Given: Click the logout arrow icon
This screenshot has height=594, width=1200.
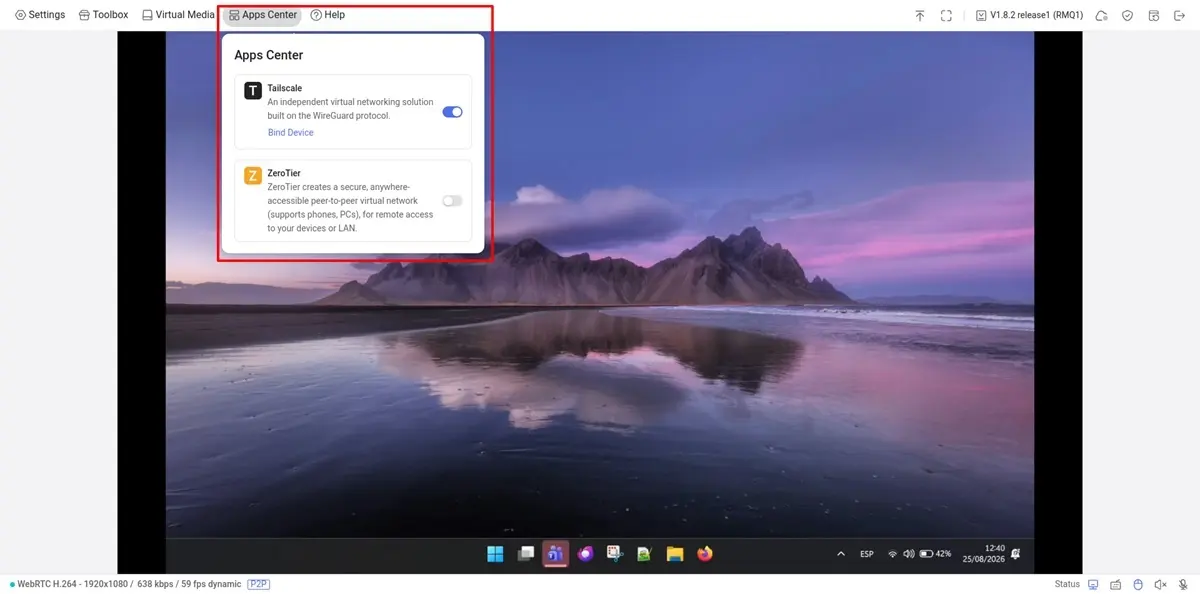Looking at the screenshot, I should 1179,16.
